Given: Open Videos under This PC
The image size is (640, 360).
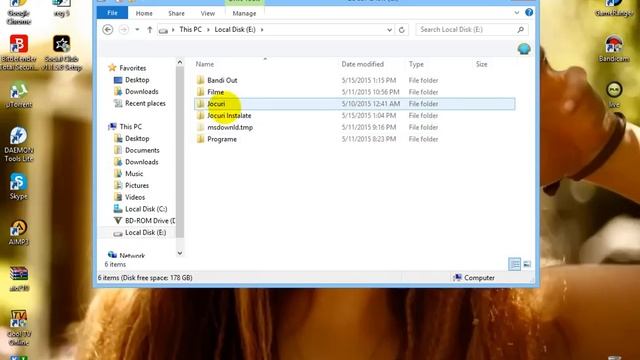Looking at the screenshot, I should pos(135,197).
